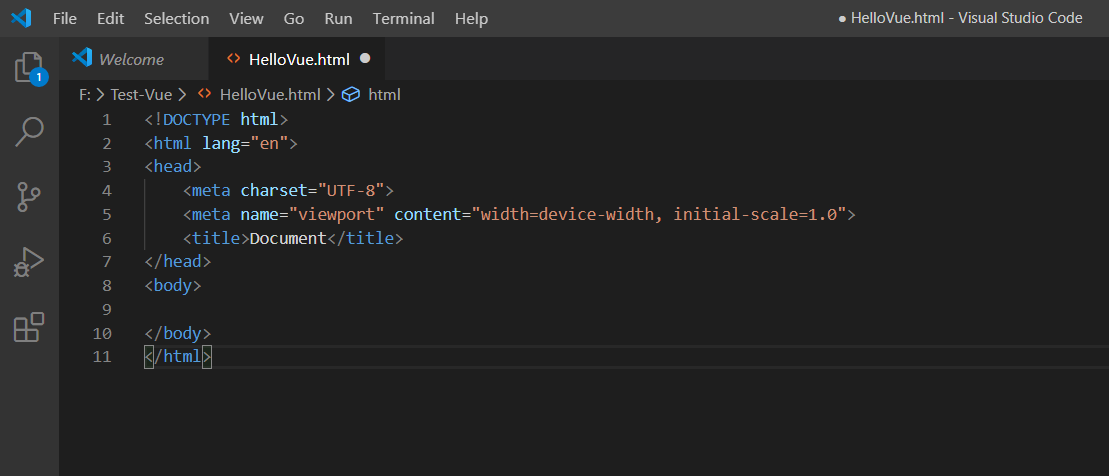Viewport: 1109px width, 476px height.
Task: Open the Run and Debug view icon
Action: [x=29, y=262]
